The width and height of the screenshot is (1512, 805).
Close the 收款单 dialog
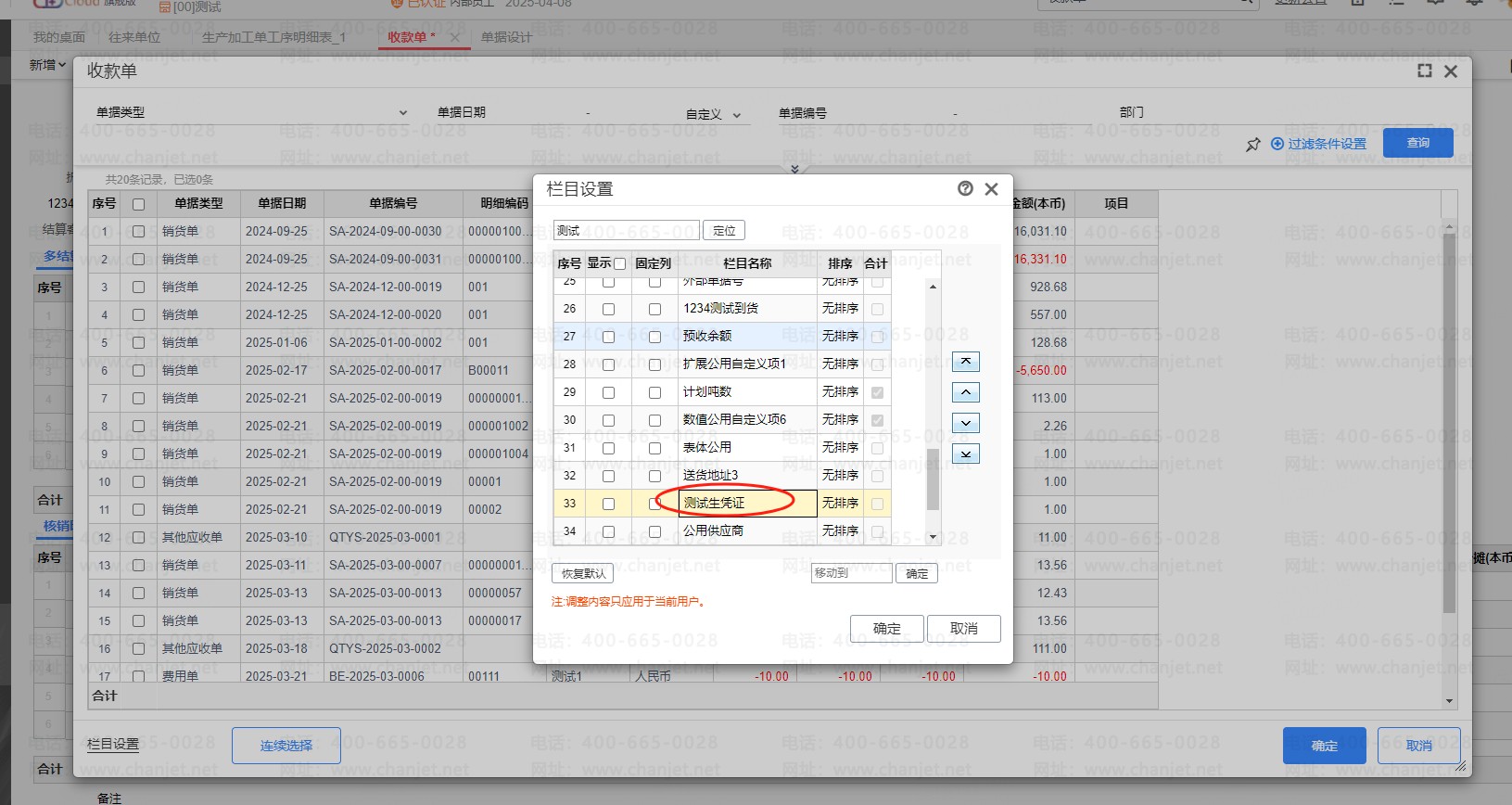click(x=1451, y=71)
